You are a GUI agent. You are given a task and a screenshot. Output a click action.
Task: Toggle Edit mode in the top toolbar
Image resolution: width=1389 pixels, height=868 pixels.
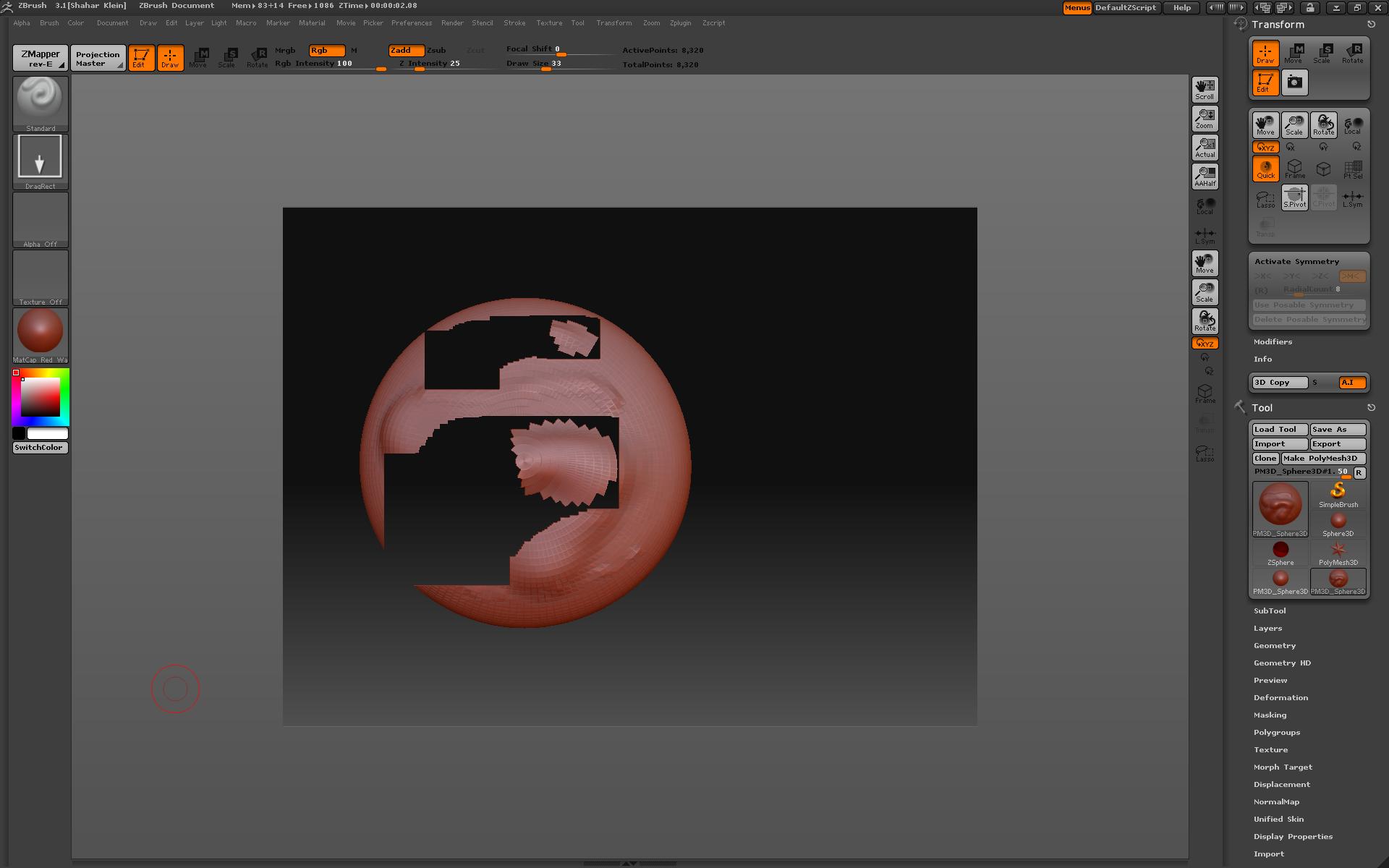tap(141, 58)
